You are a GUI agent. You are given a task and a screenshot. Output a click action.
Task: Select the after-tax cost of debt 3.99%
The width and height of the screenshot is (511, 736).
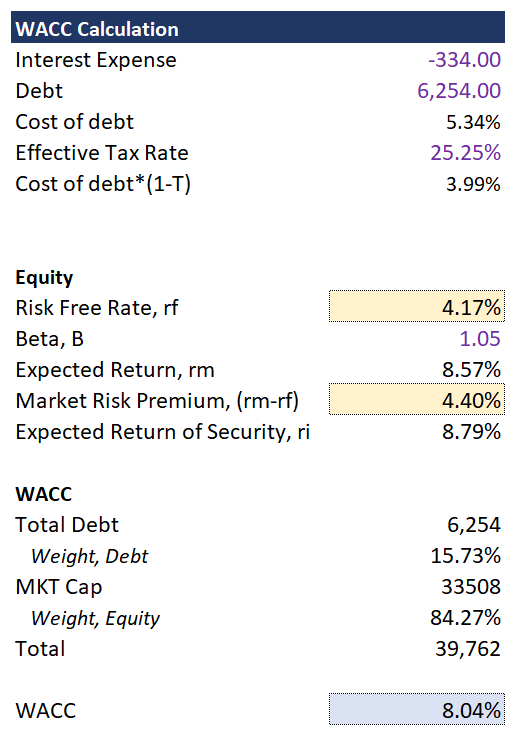[473, 184]
